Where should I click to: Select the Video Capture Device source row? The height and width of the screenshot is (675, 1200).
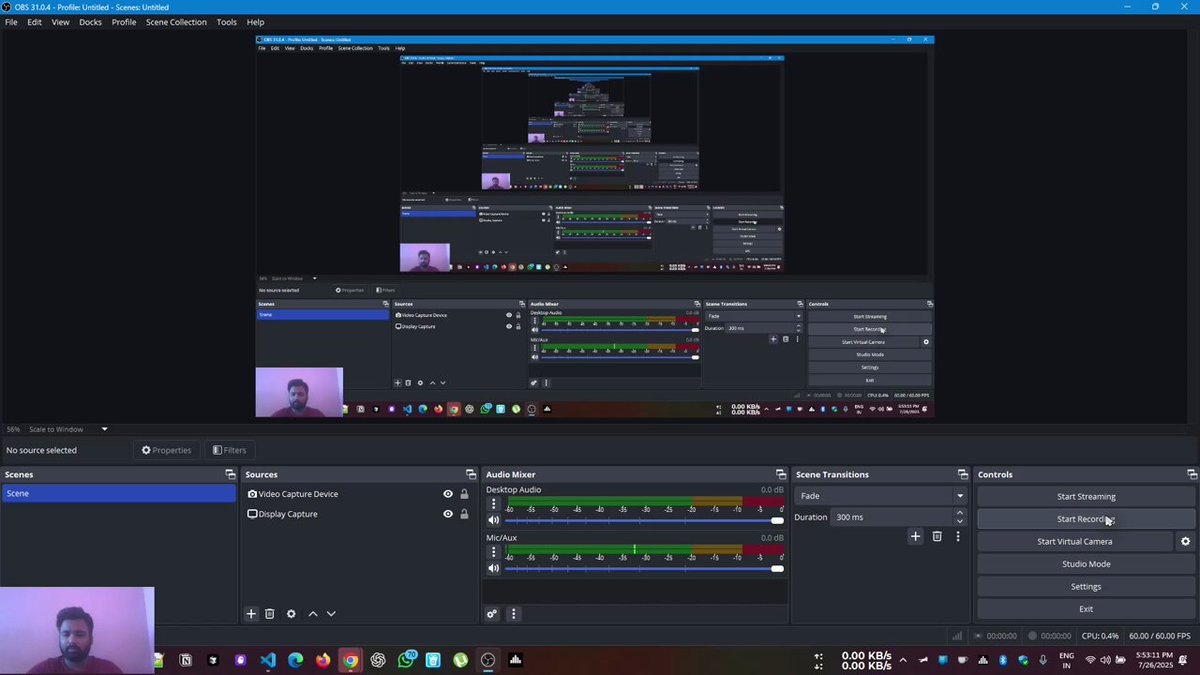[359, 494]
